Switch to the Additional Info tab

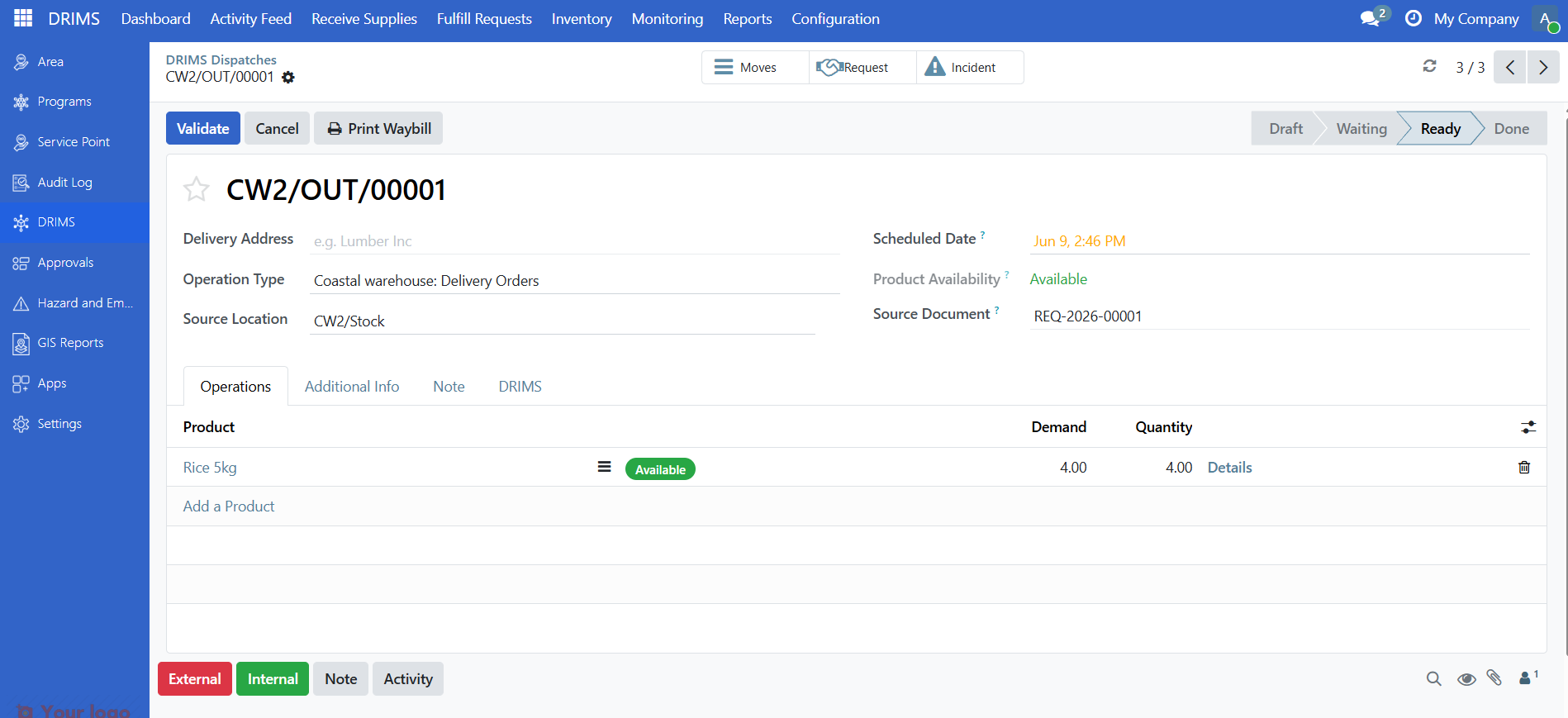click(x=352, y=386)
